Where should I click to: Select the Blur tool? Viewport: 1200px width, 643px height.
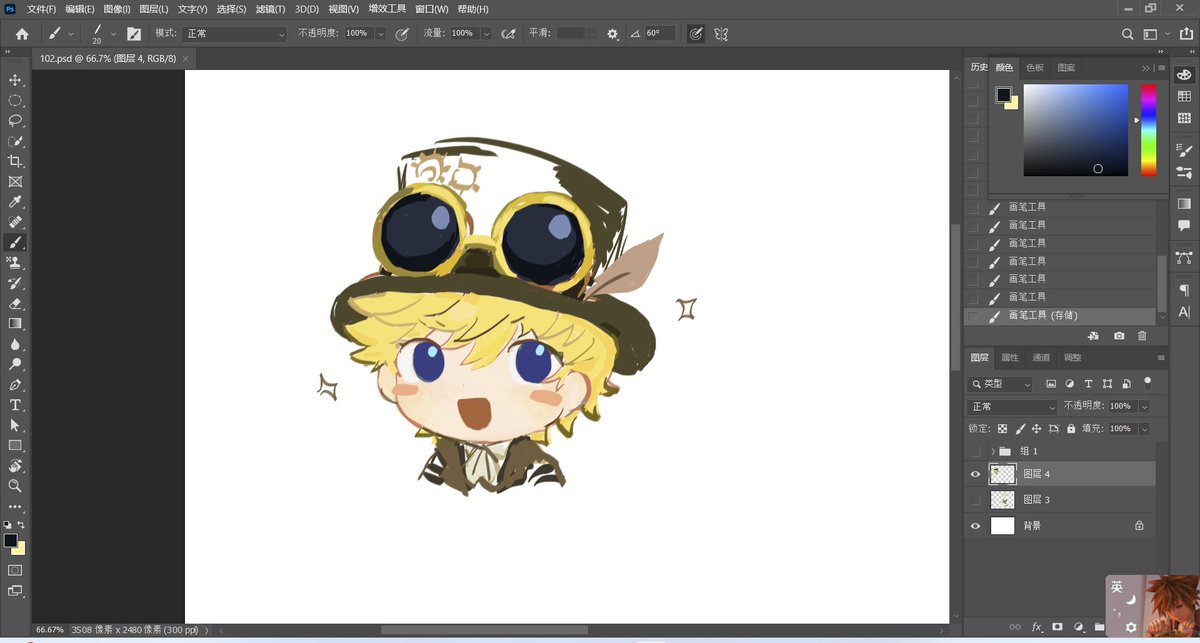pyautogui.click(x=15, y=344)
